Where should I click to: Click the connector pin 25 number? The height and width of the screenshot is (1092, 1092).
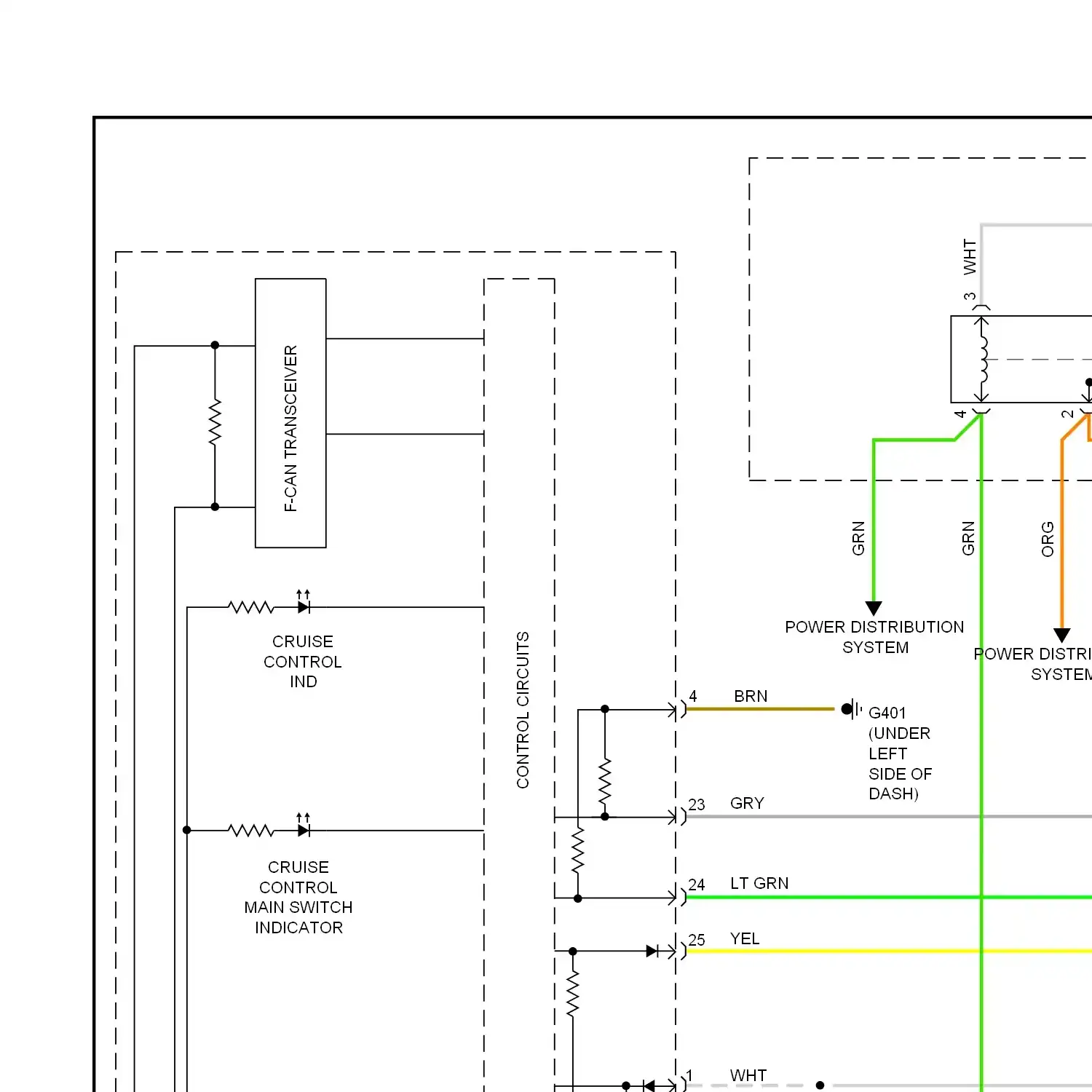coord(697,940)
